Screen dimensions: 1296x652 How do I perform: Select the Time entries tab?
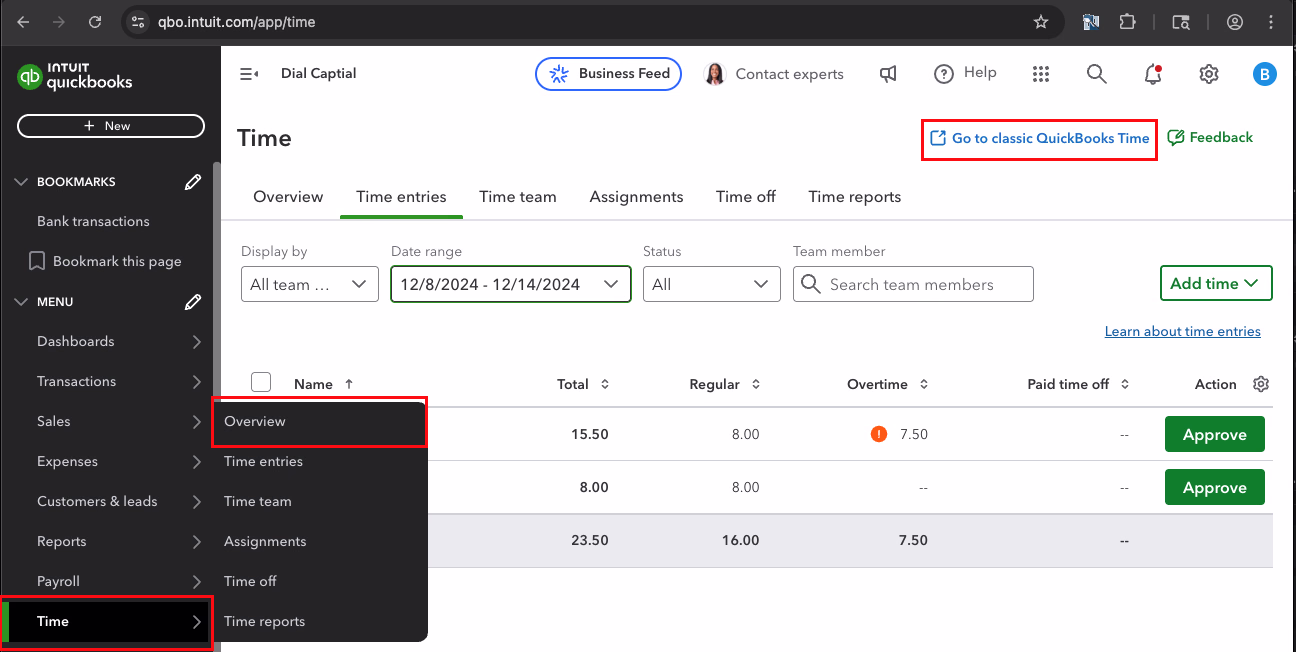pyautogui.click(x=401, y=197)
